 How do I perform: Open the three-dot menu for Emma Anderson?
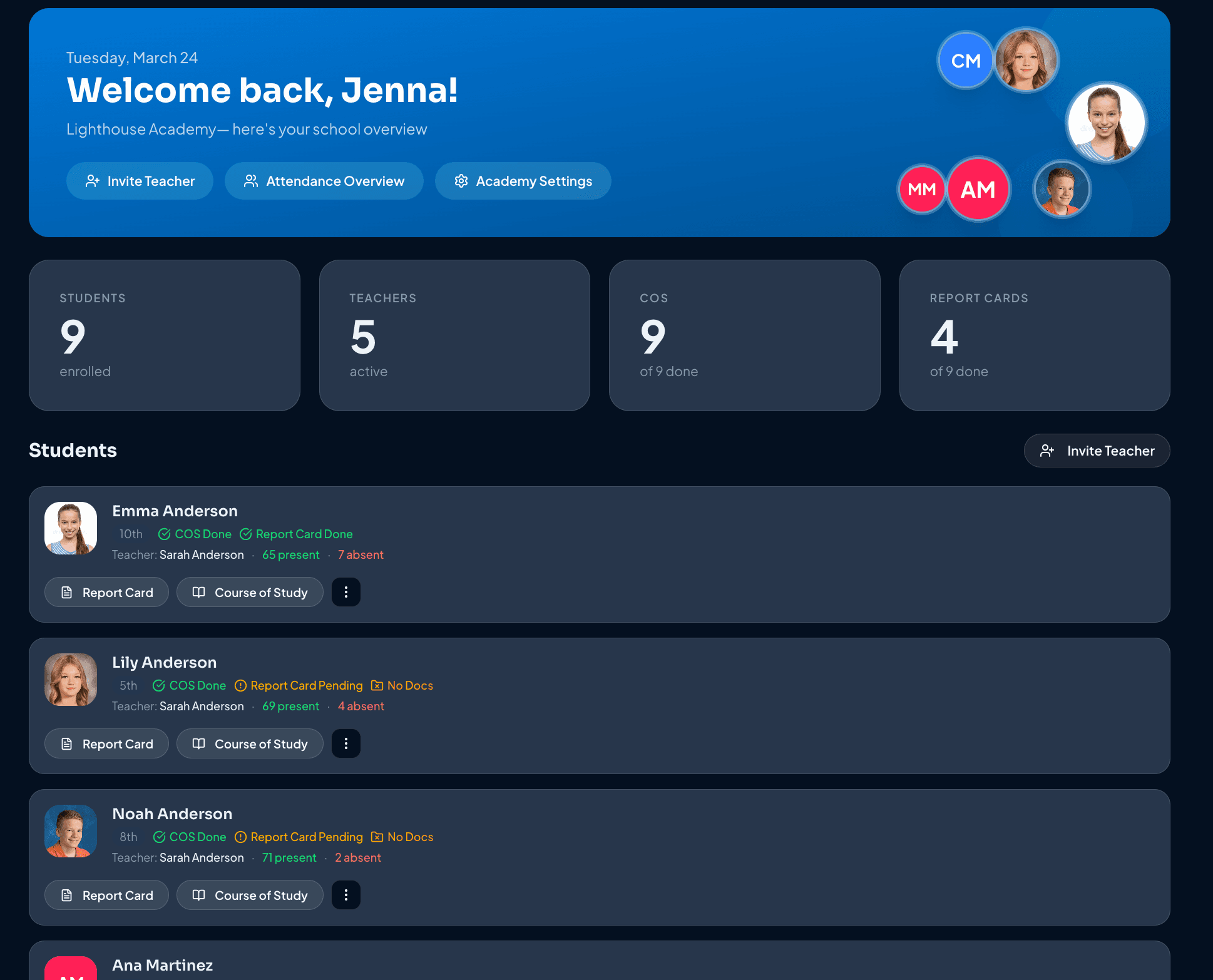pos(345,592)
